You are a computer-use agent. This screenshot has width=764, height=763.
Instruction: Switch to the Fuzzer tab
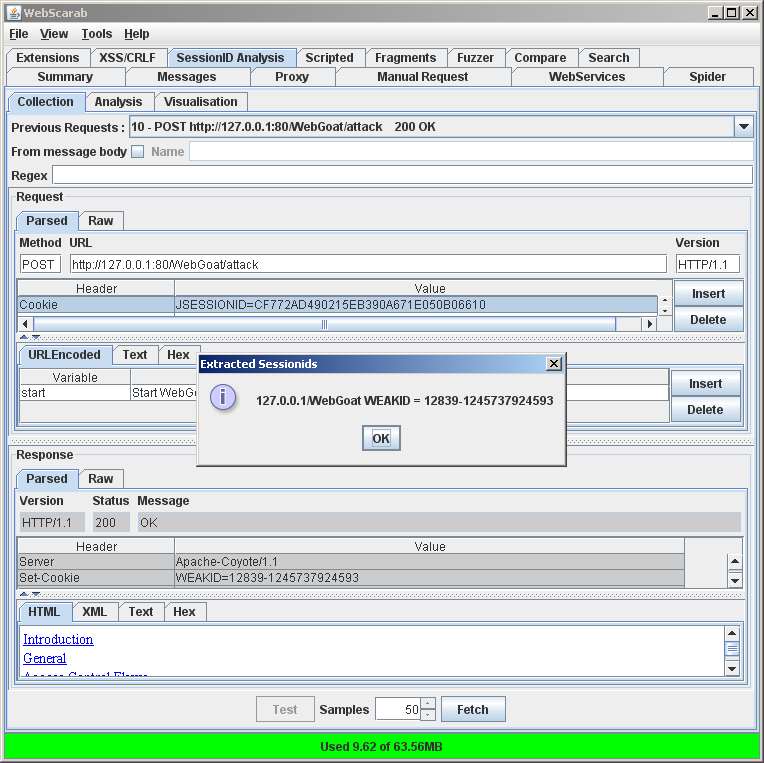click(475, 58)
